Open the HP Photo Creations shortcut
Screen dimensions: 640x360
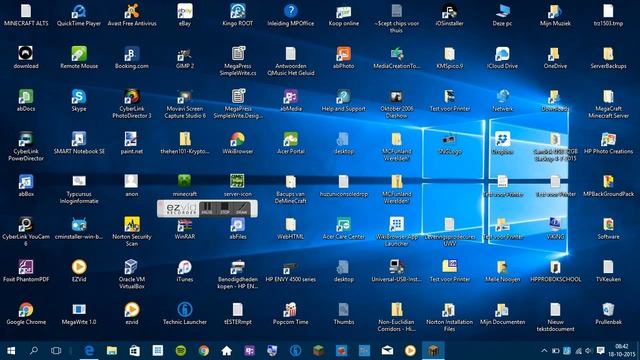[x=608, y=143]
